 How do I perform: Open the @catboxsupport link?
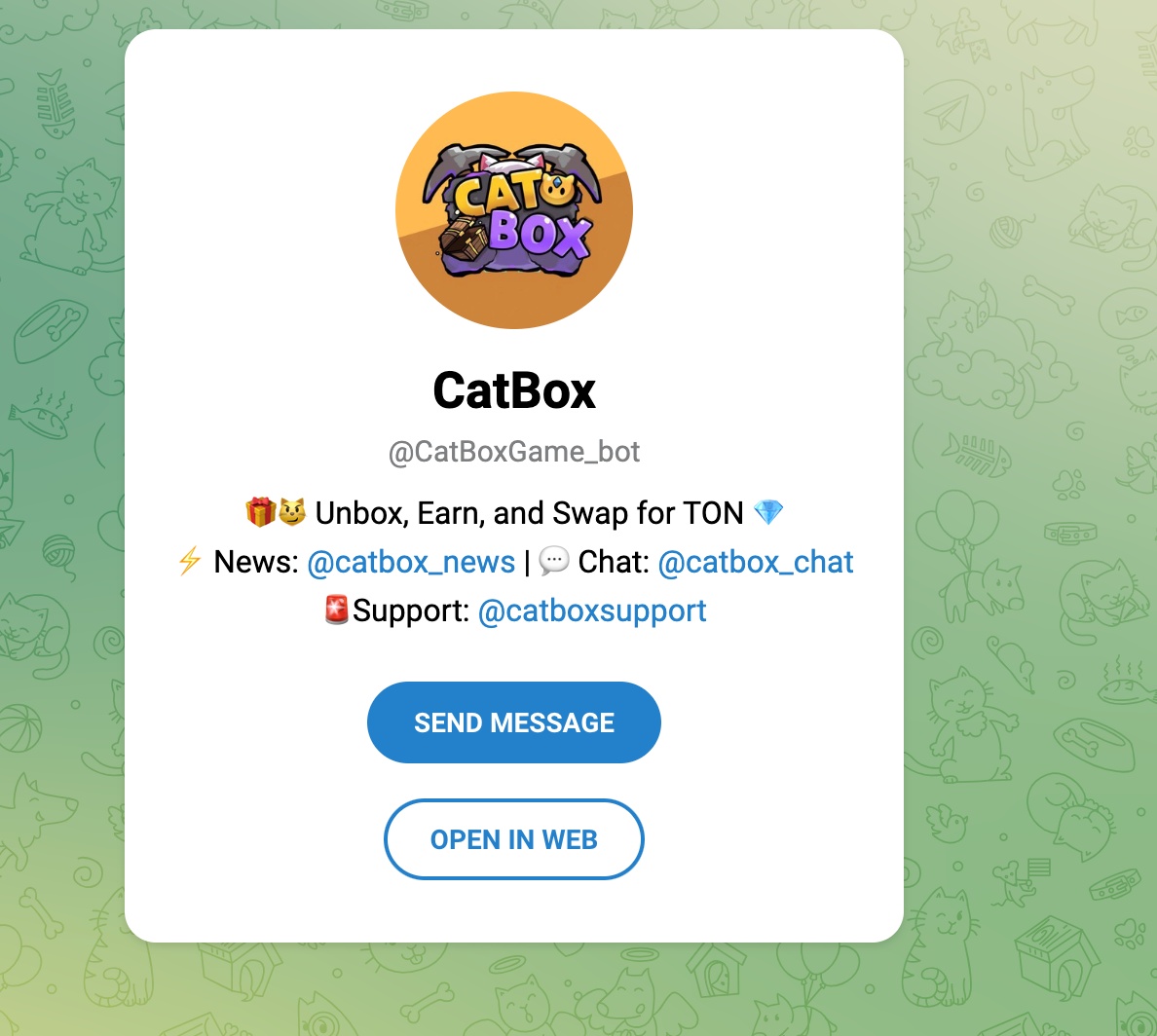pos(592,610)
